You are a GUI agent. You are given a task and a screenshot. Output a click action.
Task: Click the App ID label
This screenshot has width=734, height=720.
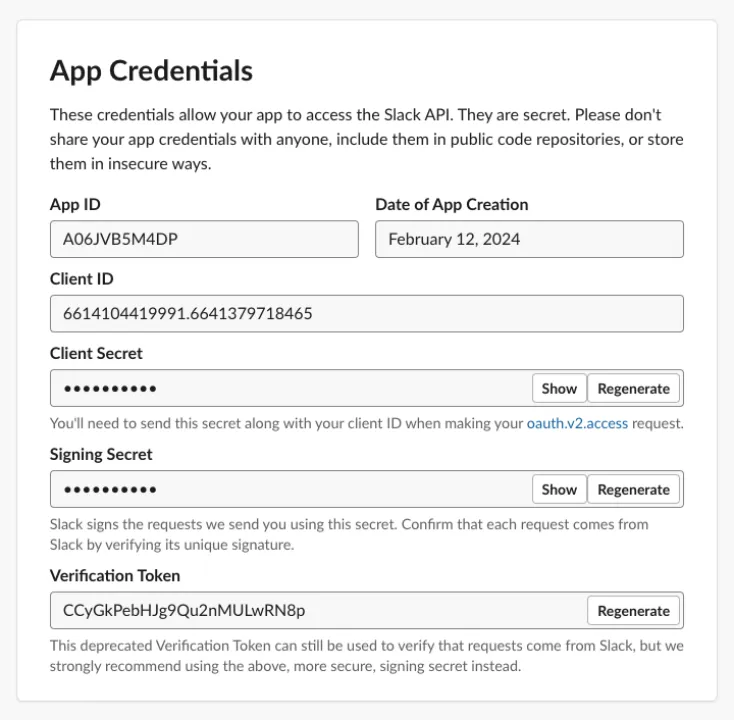[75, 205]
